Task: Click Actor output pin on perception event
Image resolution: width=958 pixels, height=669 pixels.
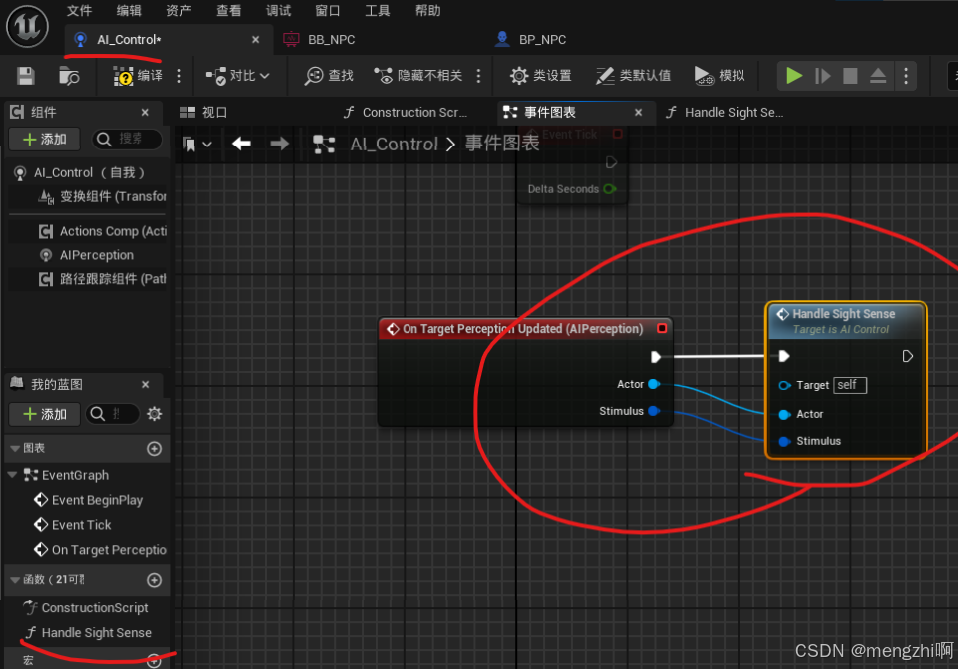Action: pos(654,384)
